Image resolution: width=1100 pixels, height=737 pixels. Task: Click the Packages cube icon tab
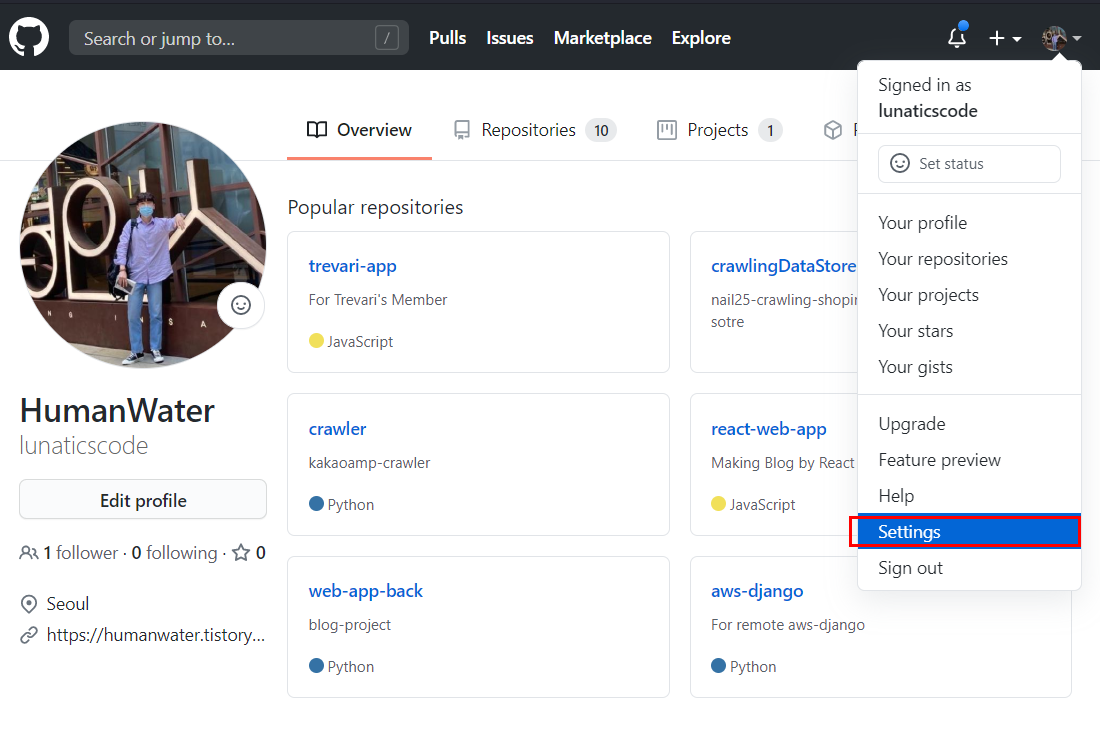pos(833,130)
